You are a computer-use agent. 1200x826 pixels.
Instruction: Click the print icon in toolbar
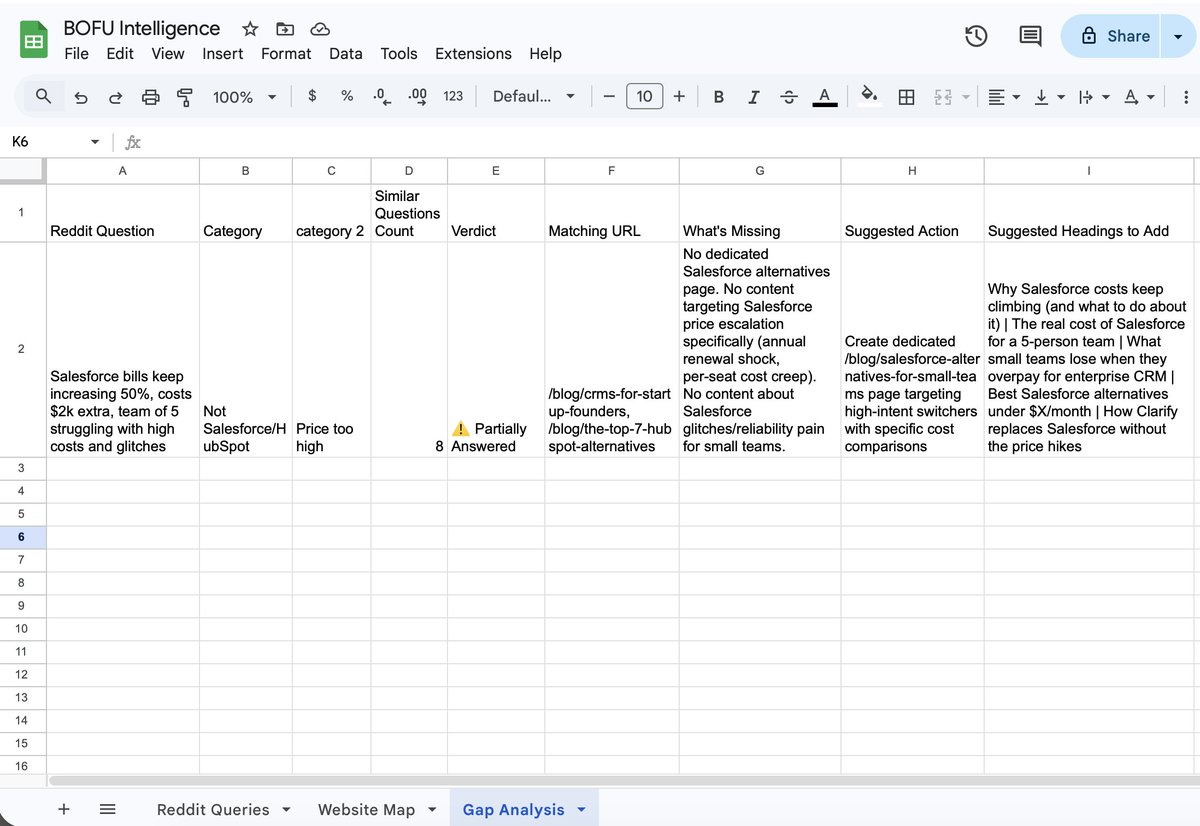[x=150, y=97]
